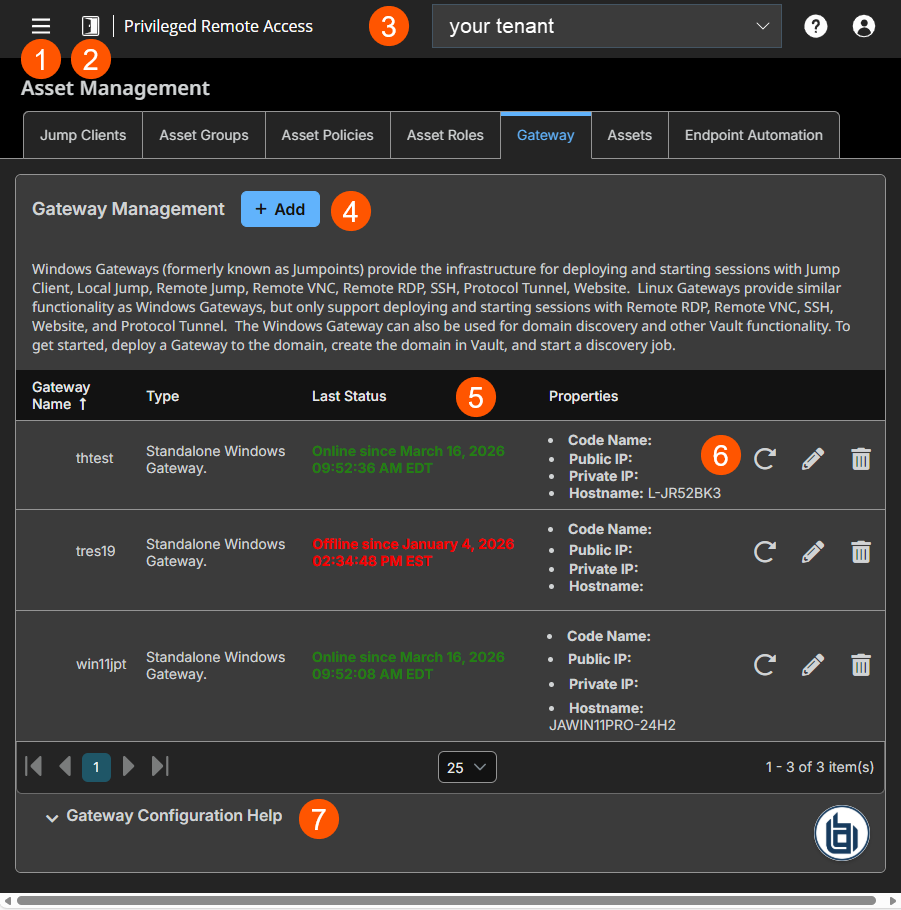Screen dimensions: 901x910
Task: Open the BeyondTrust chat bubble icon
Action: click(x=841, y=833)
